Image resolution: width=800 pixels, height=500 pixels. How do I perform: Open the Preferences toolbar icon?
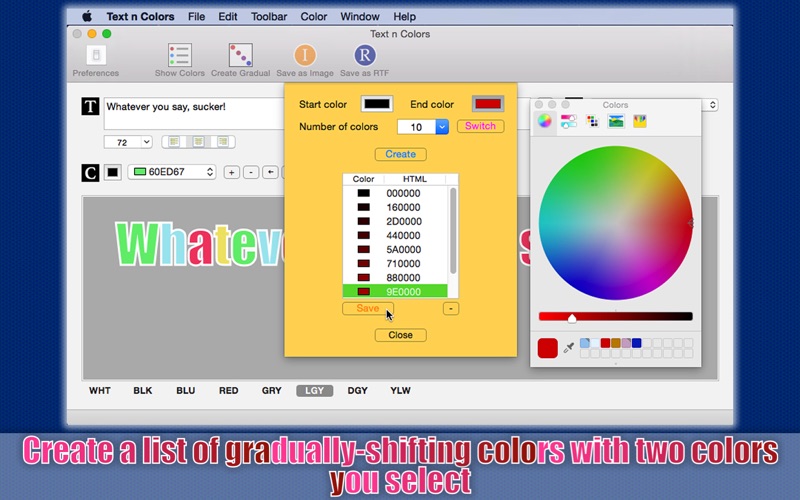pos(96,55)
